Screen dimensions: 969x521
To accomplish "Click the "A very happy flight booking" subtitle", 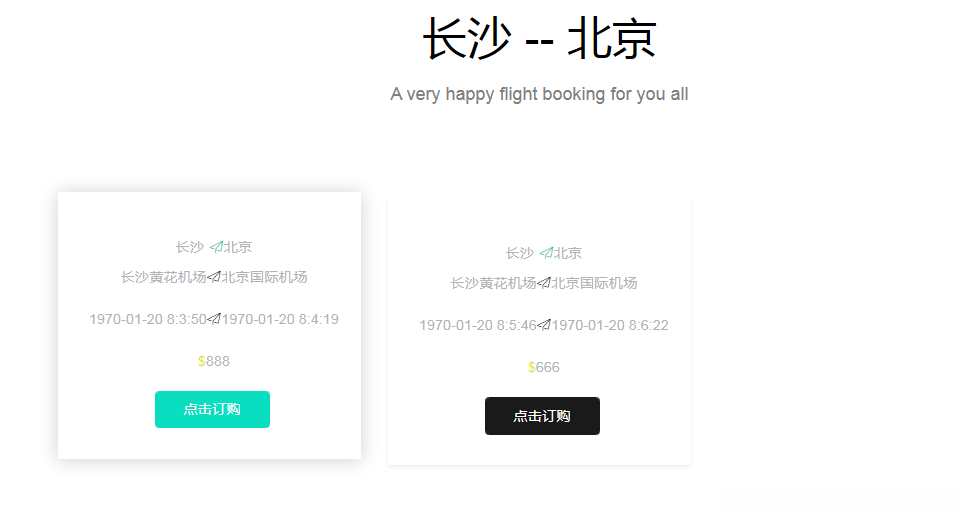I will 539,95.
